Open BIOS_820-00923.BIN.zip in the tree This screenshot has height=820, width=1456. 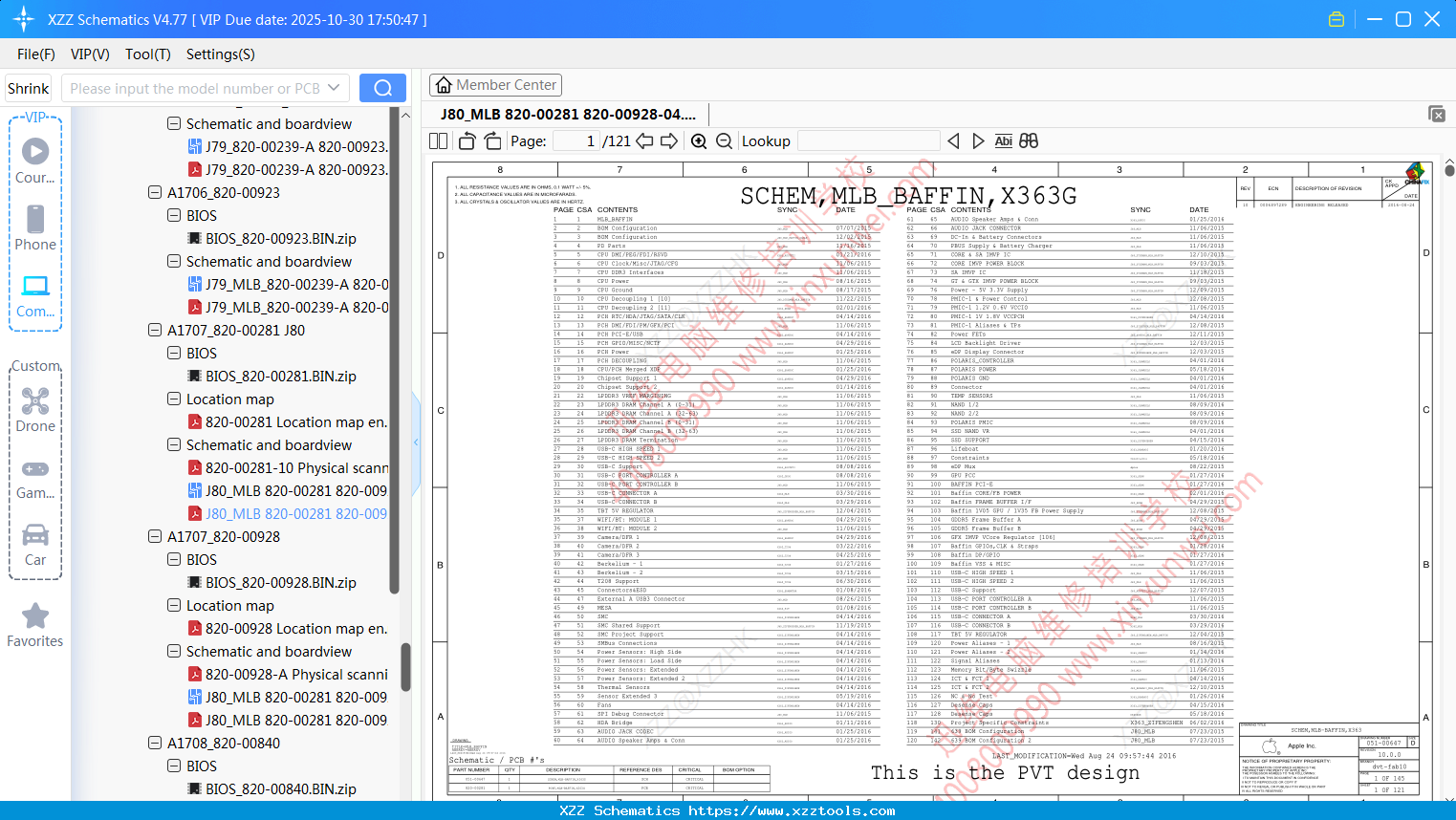(272, 238)
